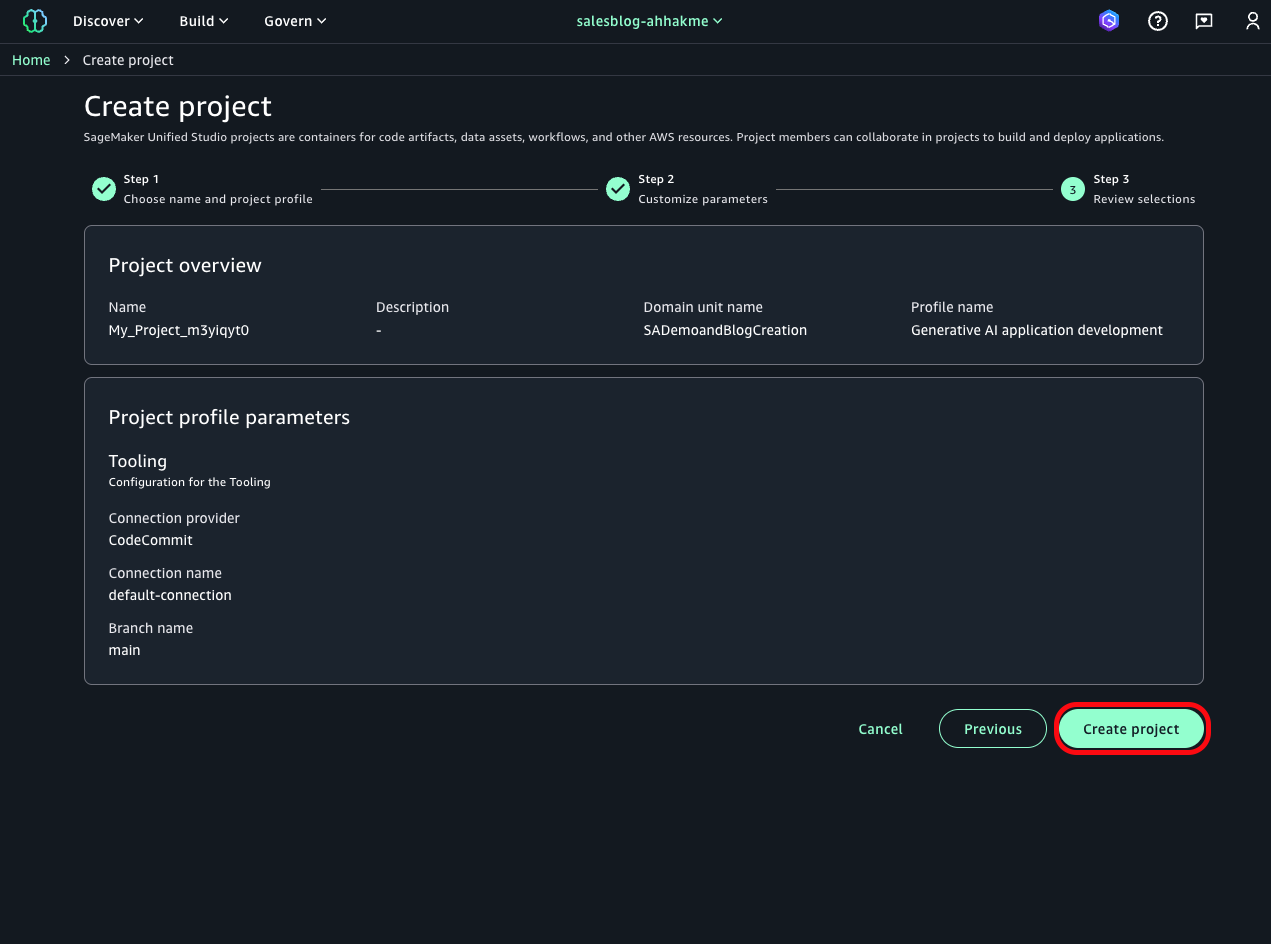This screenshot has width=1271, height=944.
Task: Navigate via the Home breadcrumb link
Action: click(31, 60)
